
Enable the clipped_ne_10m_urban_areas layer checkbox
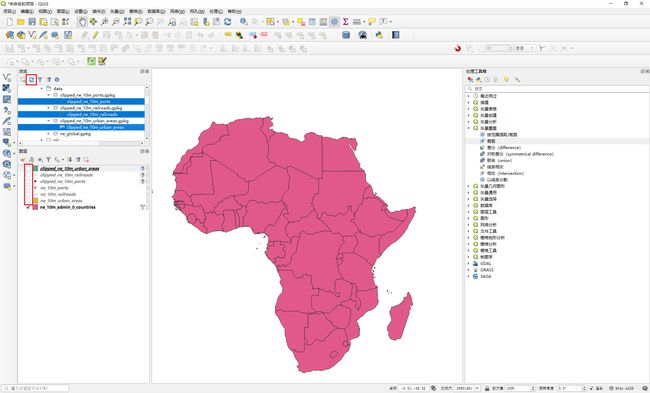(x=28, y=169)
